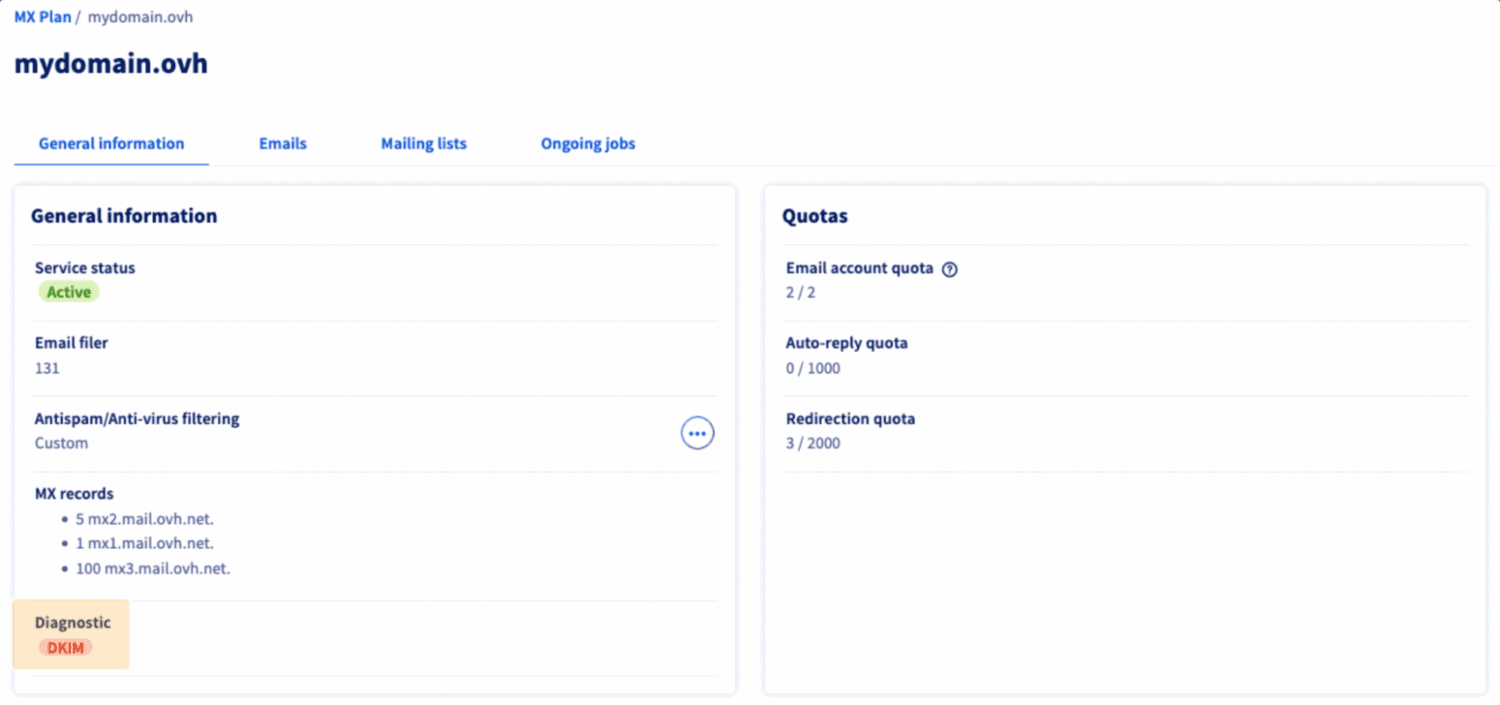Click the MX Plan breadcrumb link
The image size is (1500, 705).
coord(40,16)
